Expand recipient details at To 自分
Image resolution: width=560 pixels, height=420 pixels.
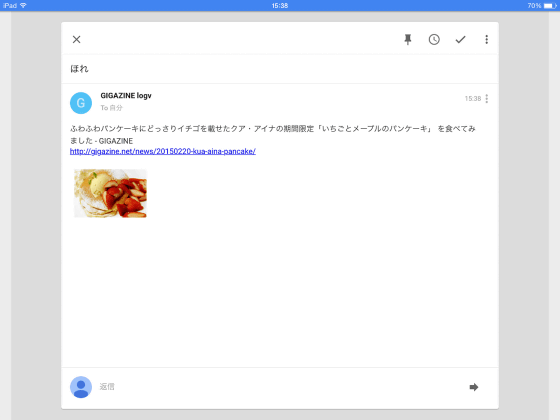[x=111, y=108]
